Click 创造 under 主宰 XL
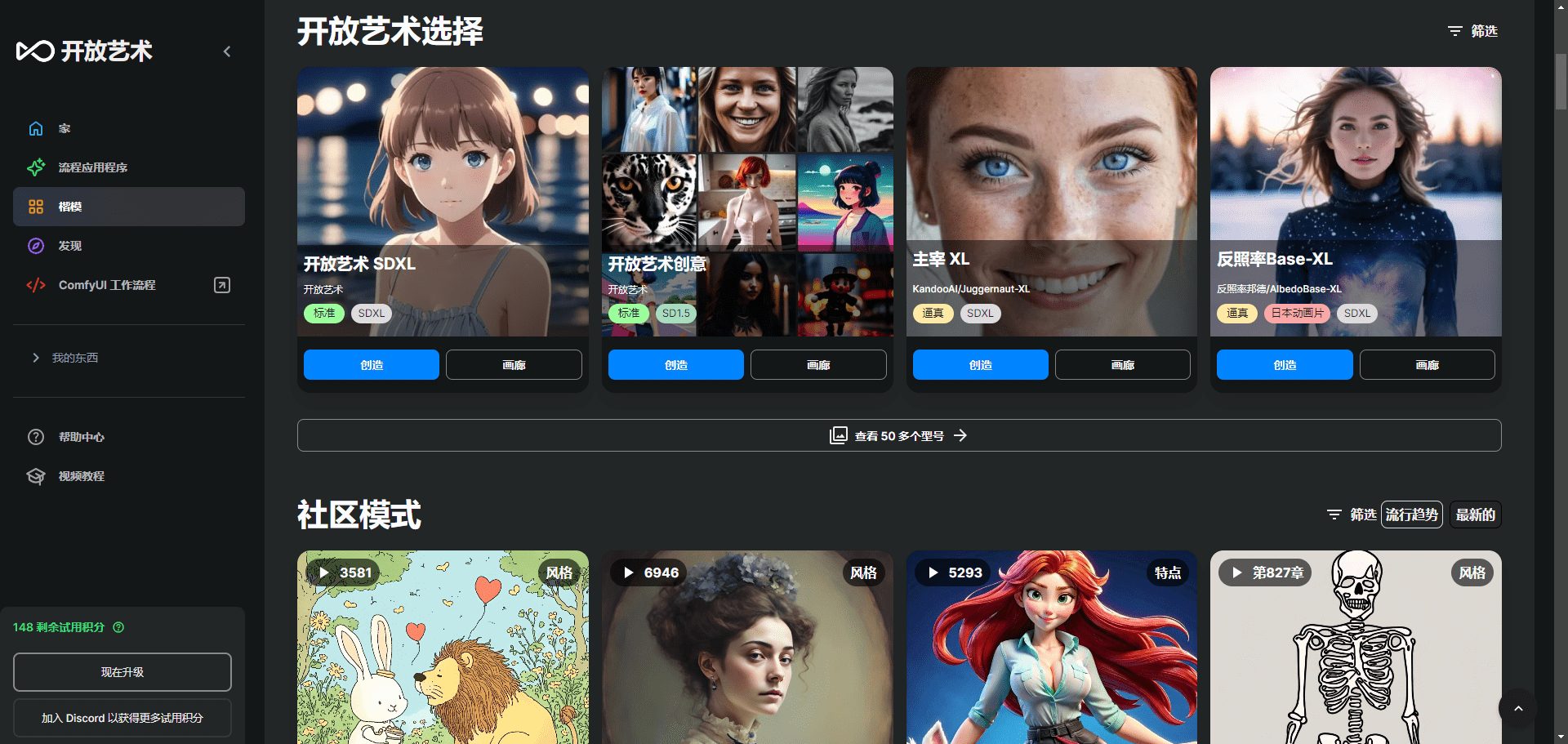The width and height of the screenshot is (1568, 744). (x=981, y=365)
